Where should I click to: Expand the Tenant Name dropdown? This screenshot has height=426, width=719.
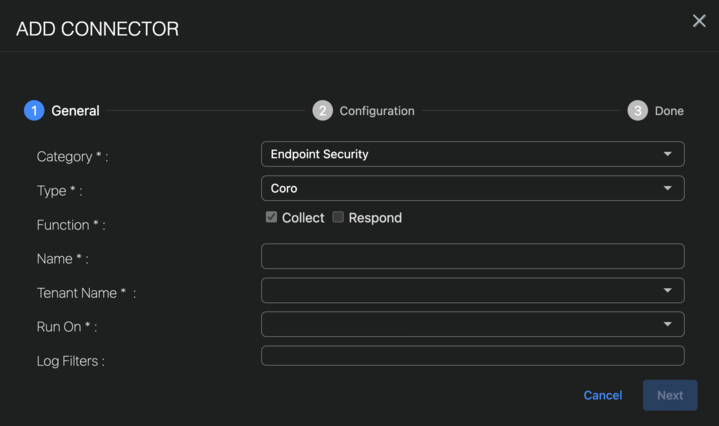point(472,290)
